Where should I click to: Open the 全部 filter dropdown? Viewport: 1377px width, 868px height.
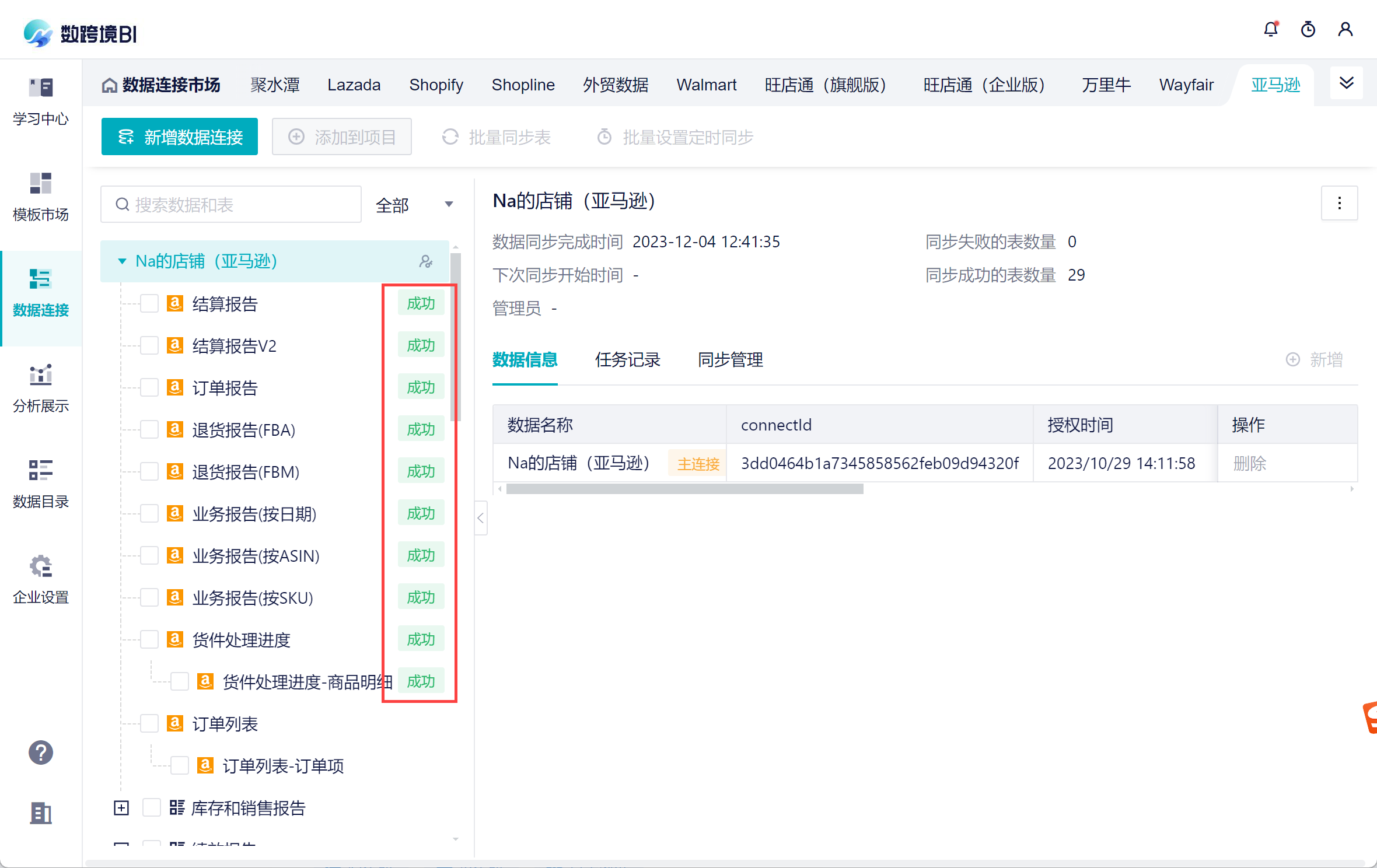[414, 205]
